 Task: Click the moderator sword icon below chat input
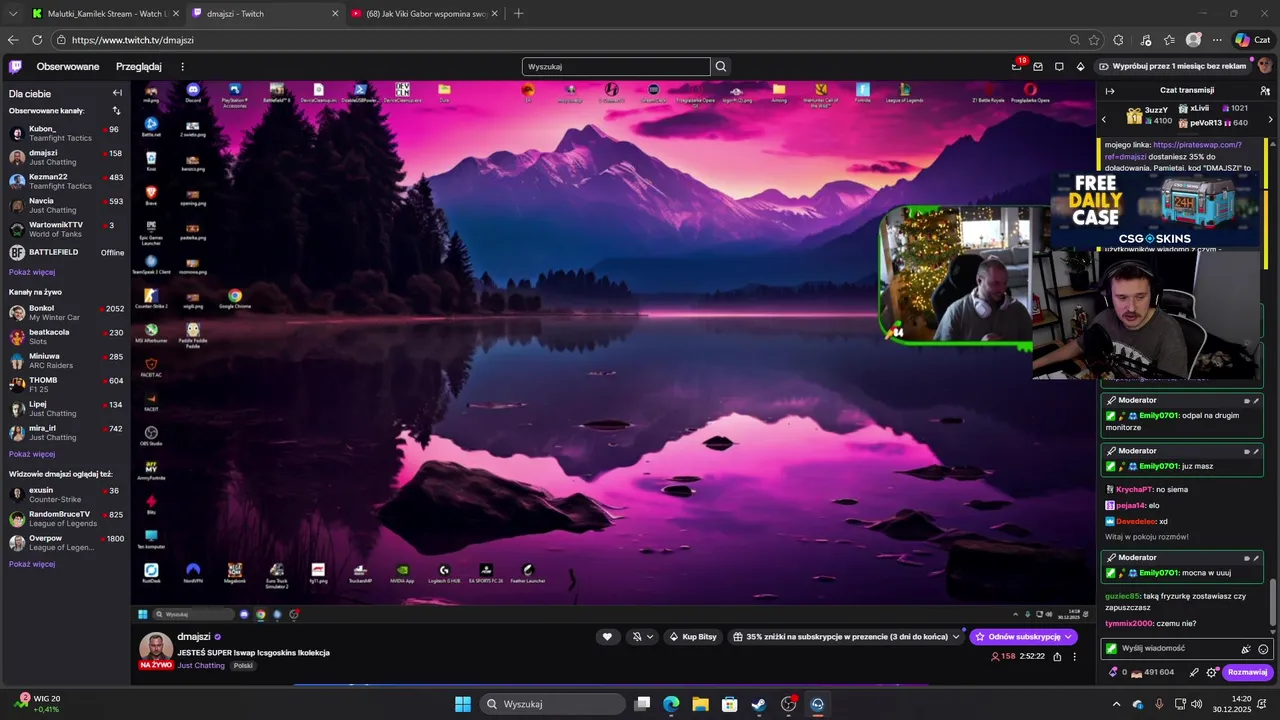pos(1194,673)
